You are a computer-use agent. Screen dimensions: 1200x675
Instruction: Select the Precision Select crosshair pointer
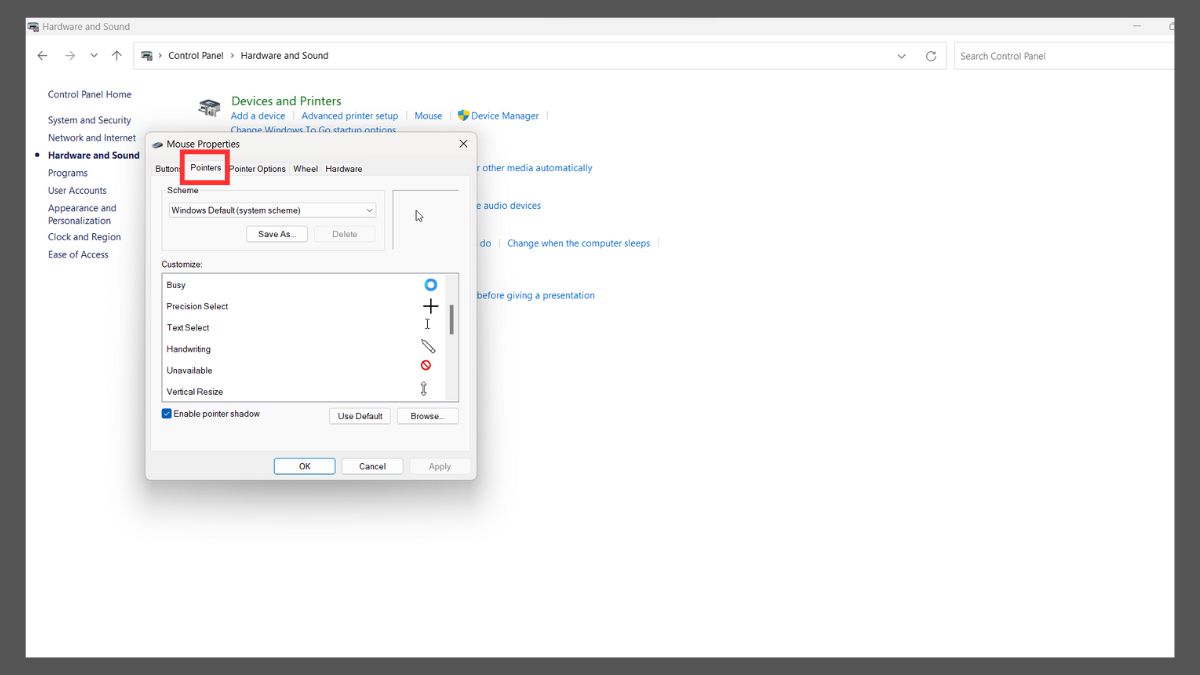click(x=430, y=306)
